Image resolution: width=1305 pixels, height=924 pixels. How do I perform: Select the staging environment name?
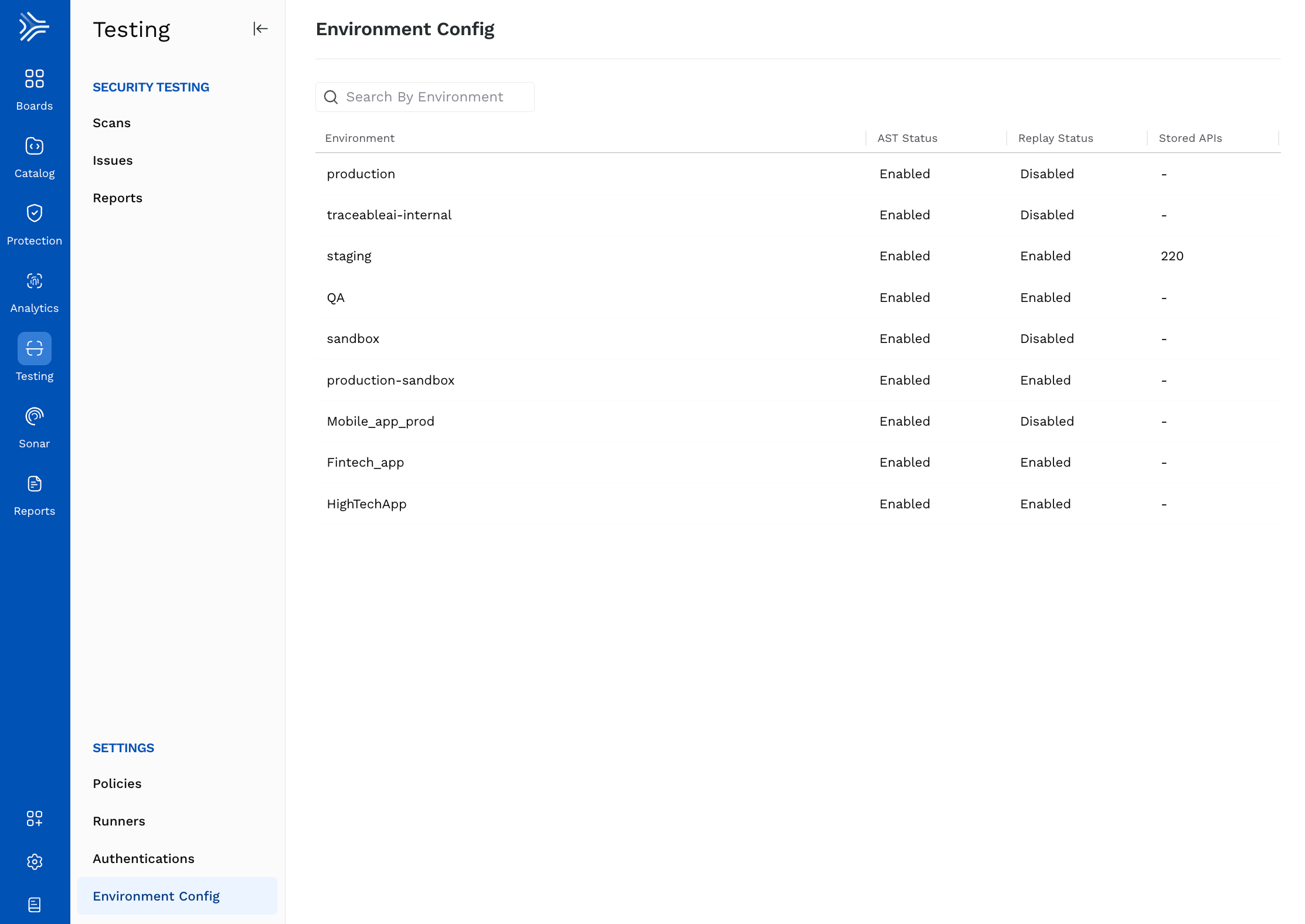tap(349, 257)
